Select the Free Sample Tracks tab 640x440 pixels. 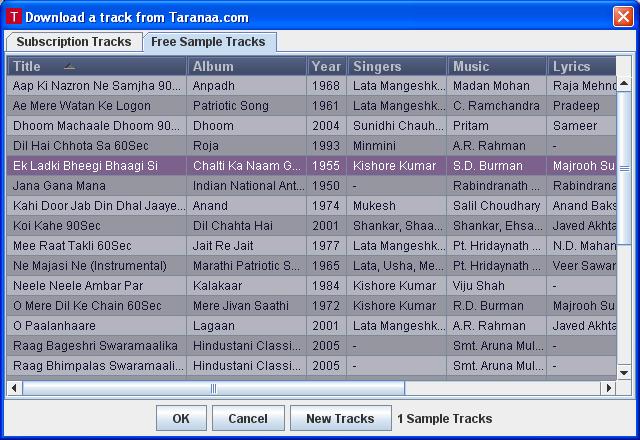click(208, 42)
